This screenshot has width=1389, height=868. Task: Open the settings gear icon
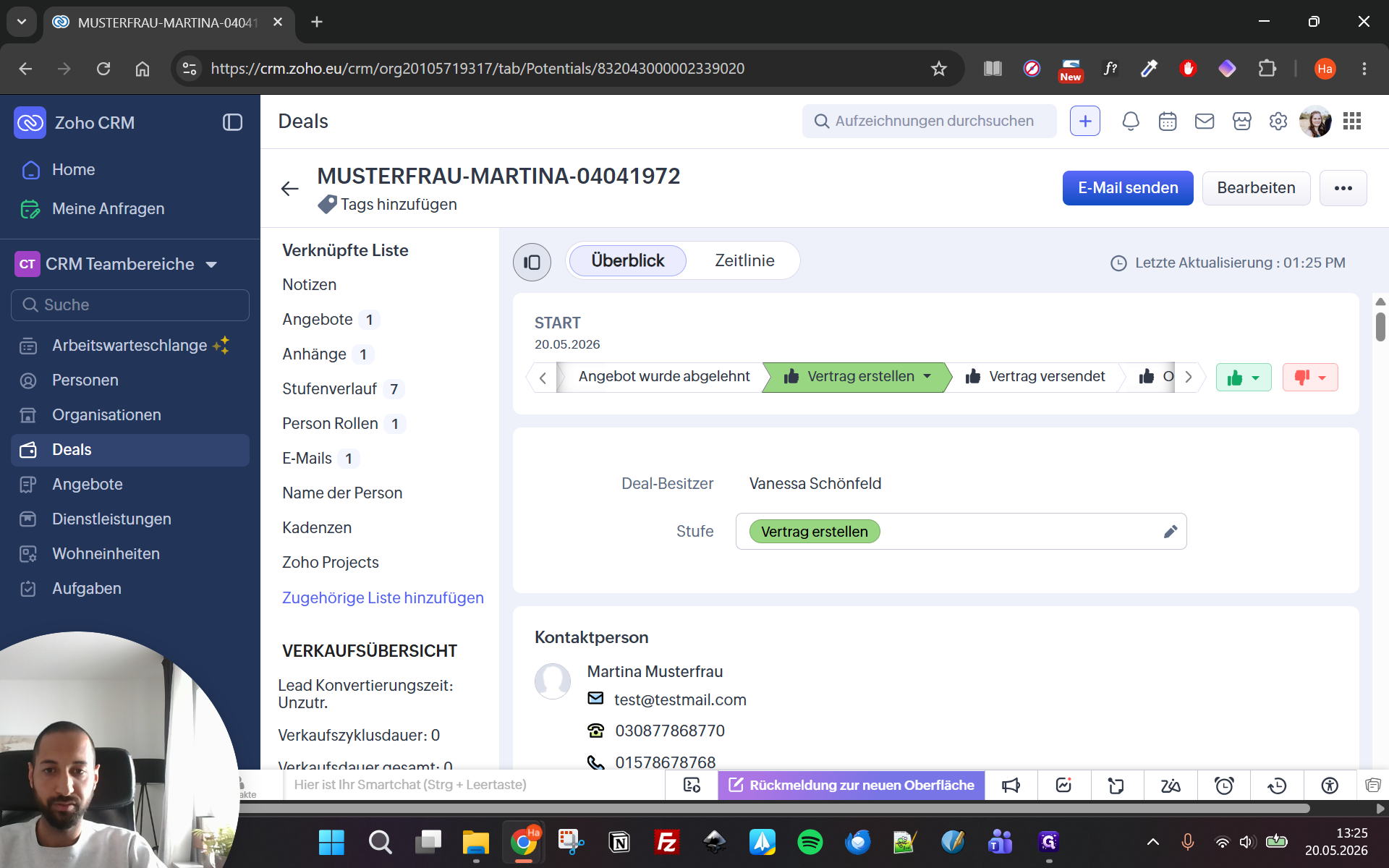pyautogui.click(x=1278, y=122)
